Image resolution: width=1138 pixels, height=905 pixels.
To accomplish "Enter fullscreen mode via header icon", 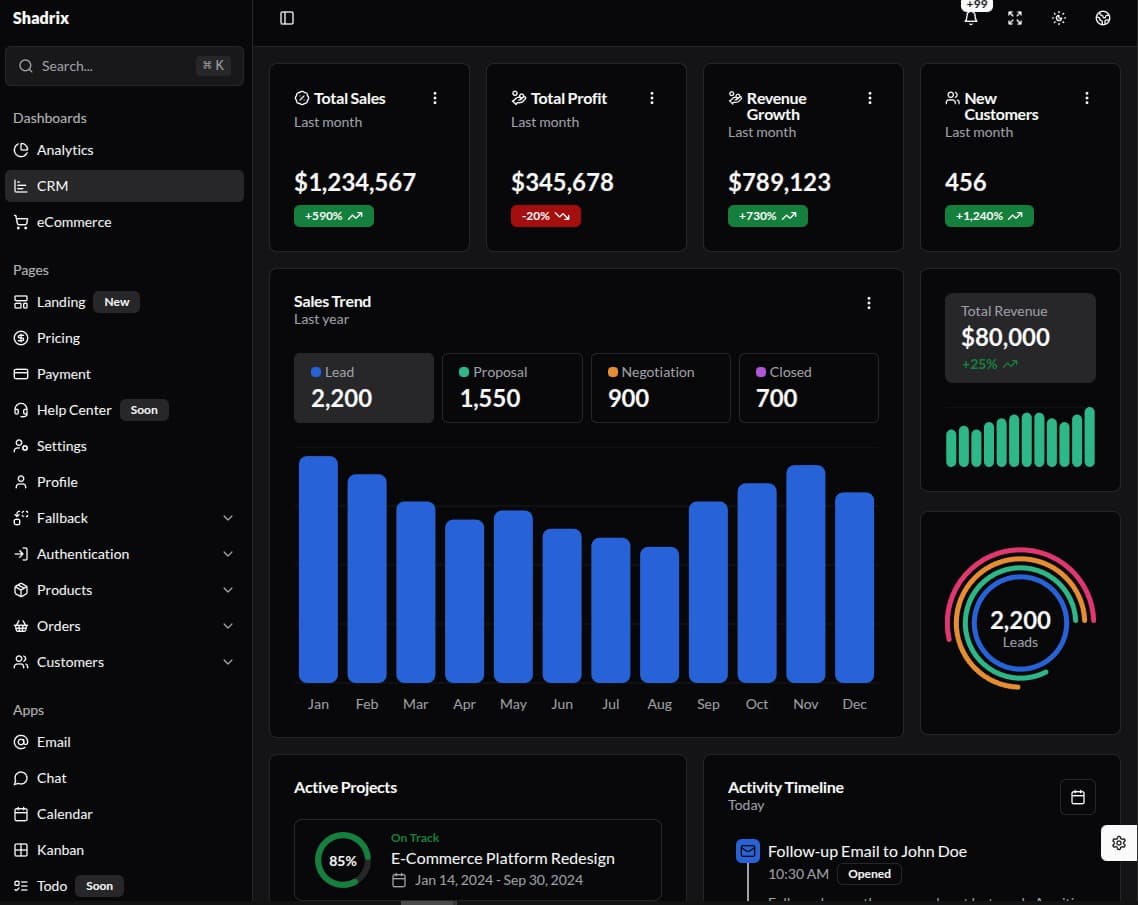I will (x=1015, y=18).
